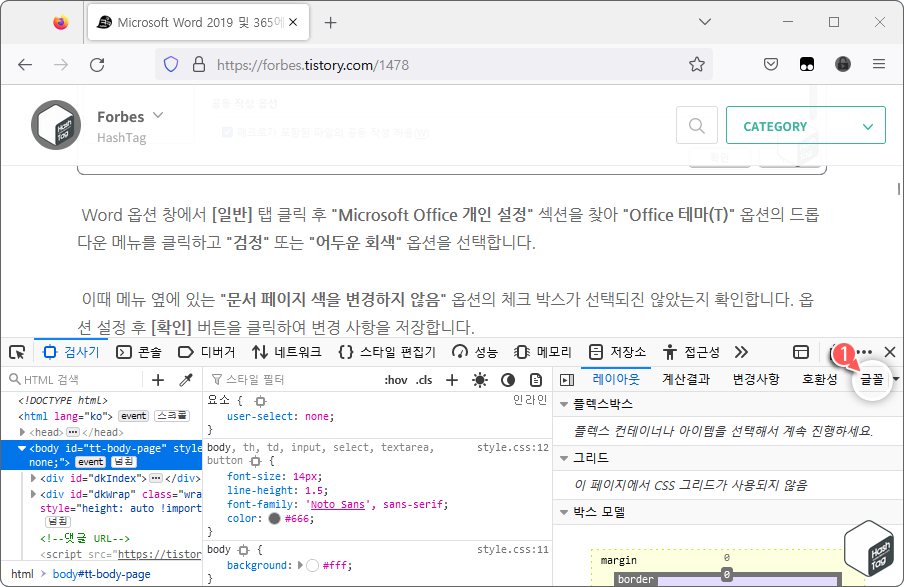The image size is (904, 587).
Task: Click the 스크롤 badge on the html element
Action: point(171,416)
